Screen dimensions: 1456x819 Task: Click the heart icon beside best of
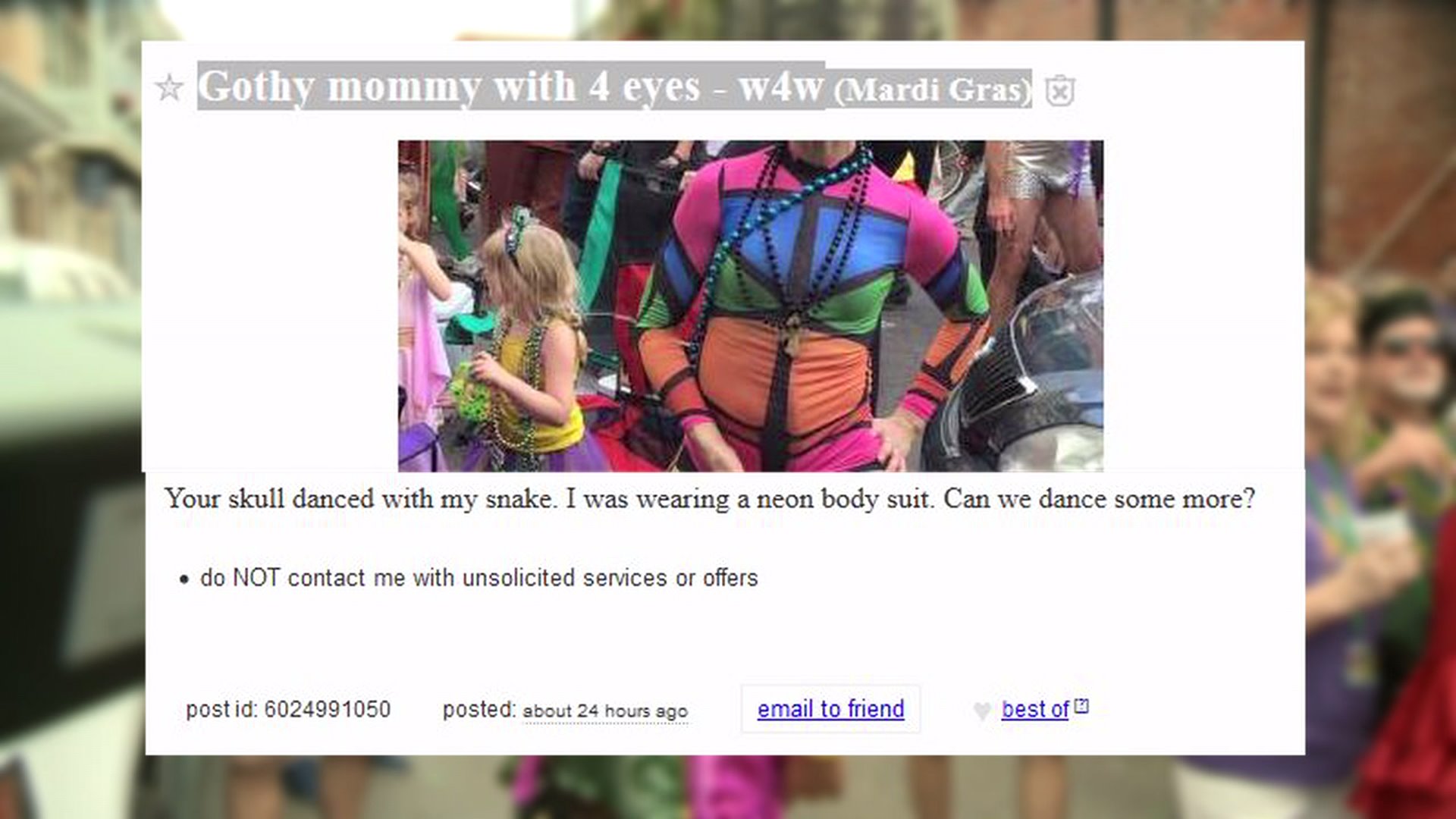[x=982, y=711]
